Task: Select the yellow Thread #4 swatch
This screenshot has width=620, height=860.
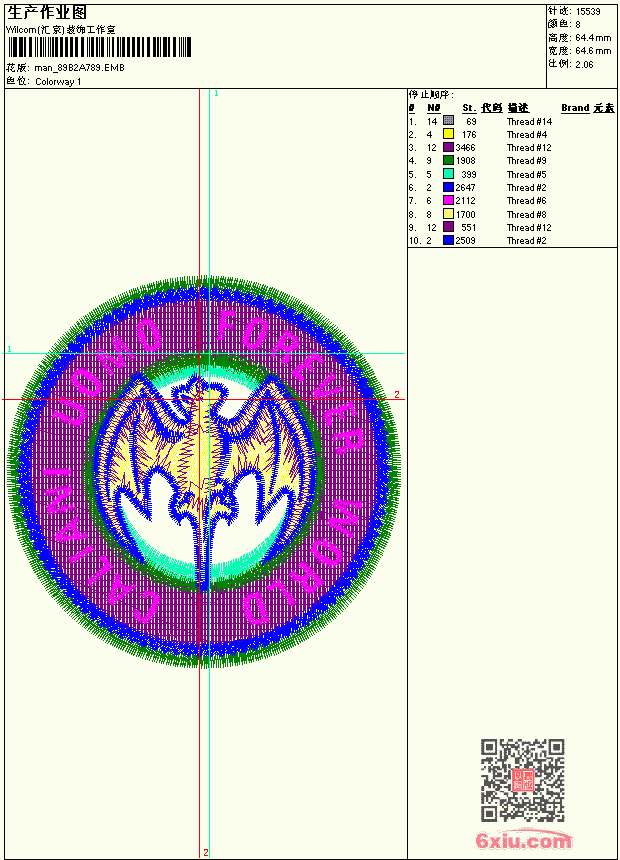Action: coord(448,134)
